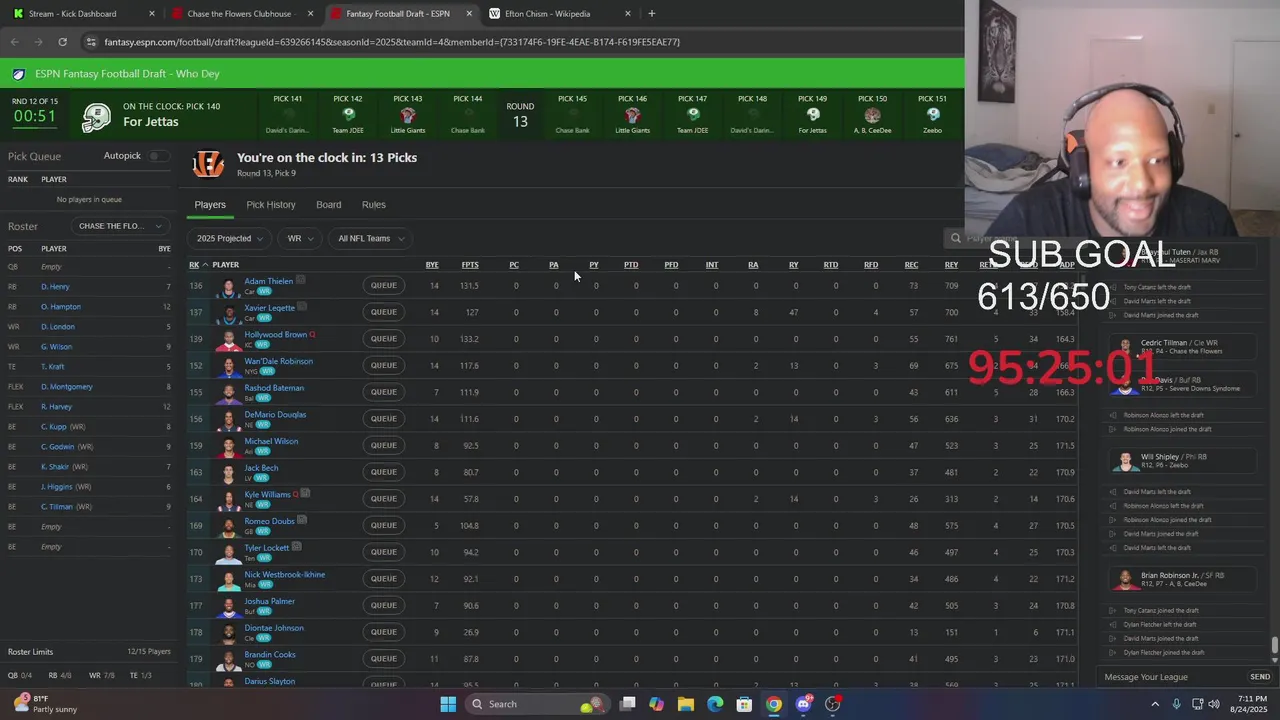Sort players by the RK column arrow
This screenshot has width=1280, height=720.
coord(205,265)
